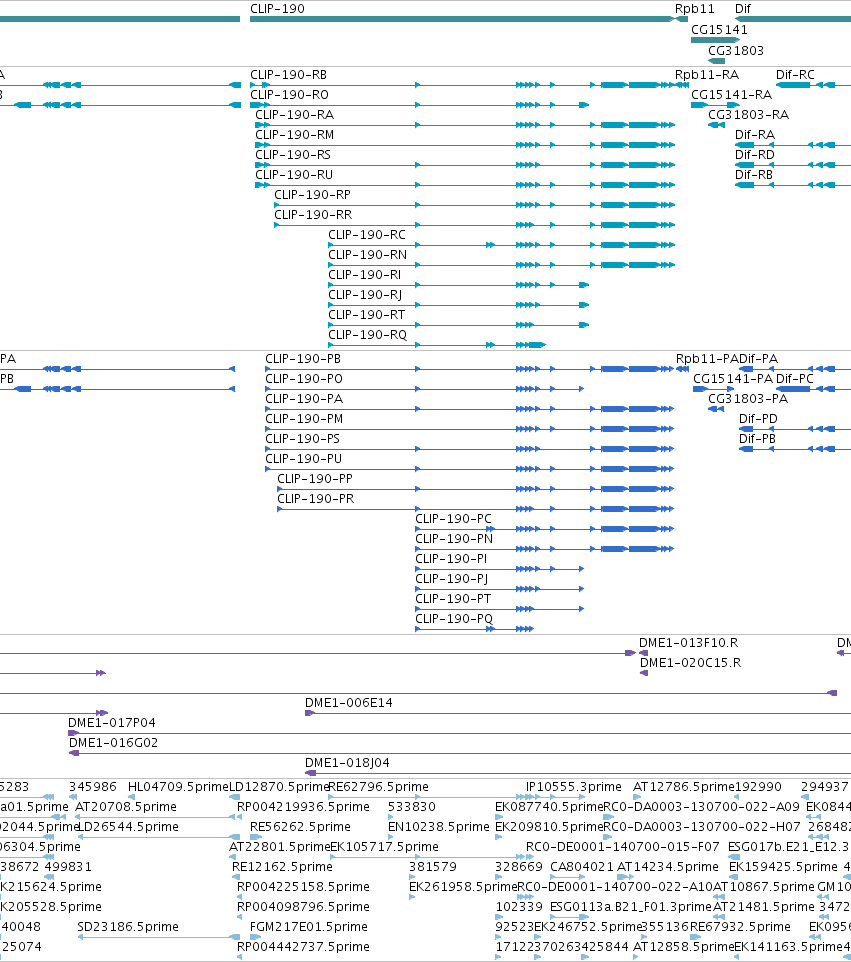This screenshot has width=851, height=962.
Task: Select transcript CLIP-190-RP
Action: [312, 194]
